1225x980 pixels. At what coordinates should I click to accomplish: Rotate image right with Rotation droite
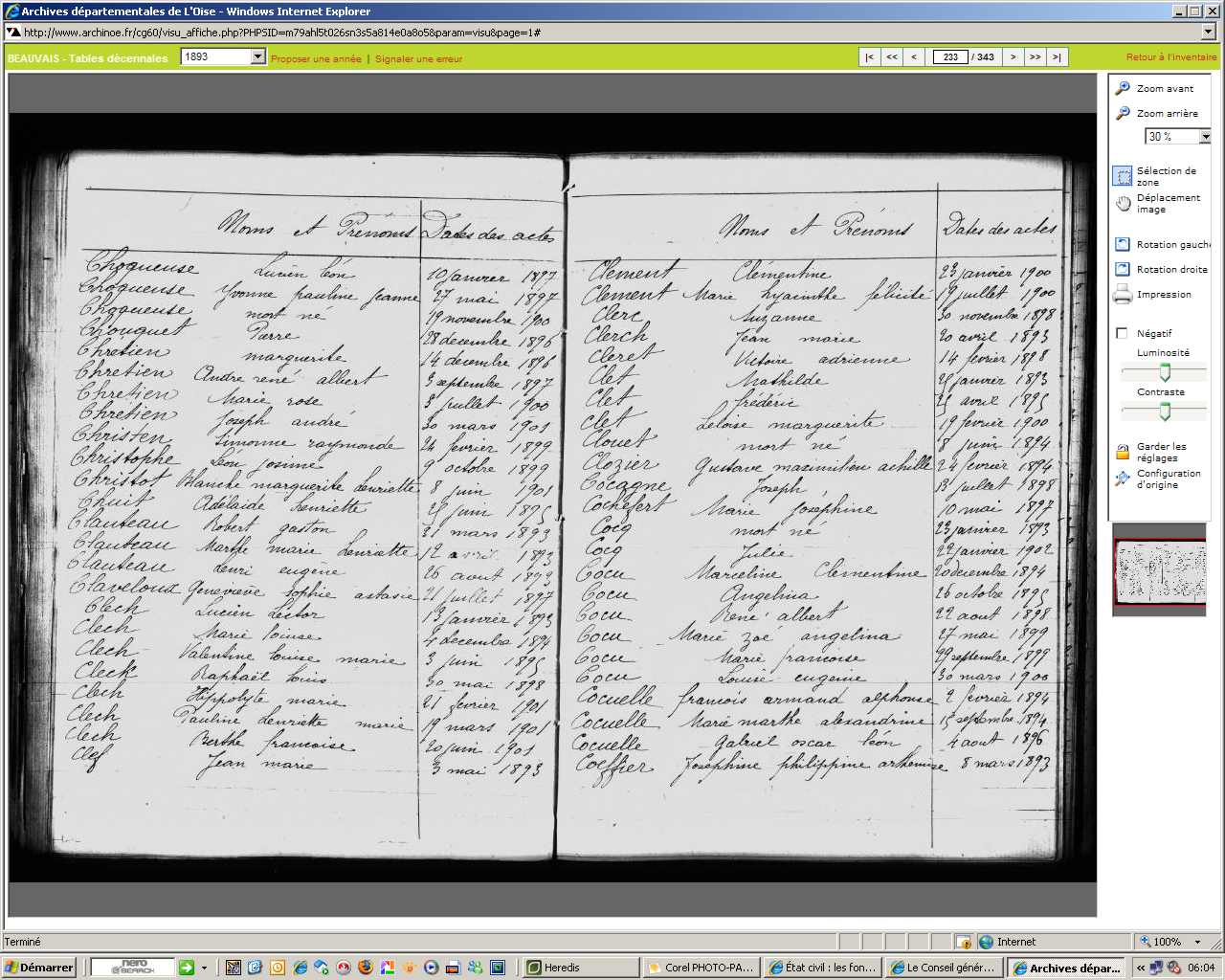point(1123,270)
